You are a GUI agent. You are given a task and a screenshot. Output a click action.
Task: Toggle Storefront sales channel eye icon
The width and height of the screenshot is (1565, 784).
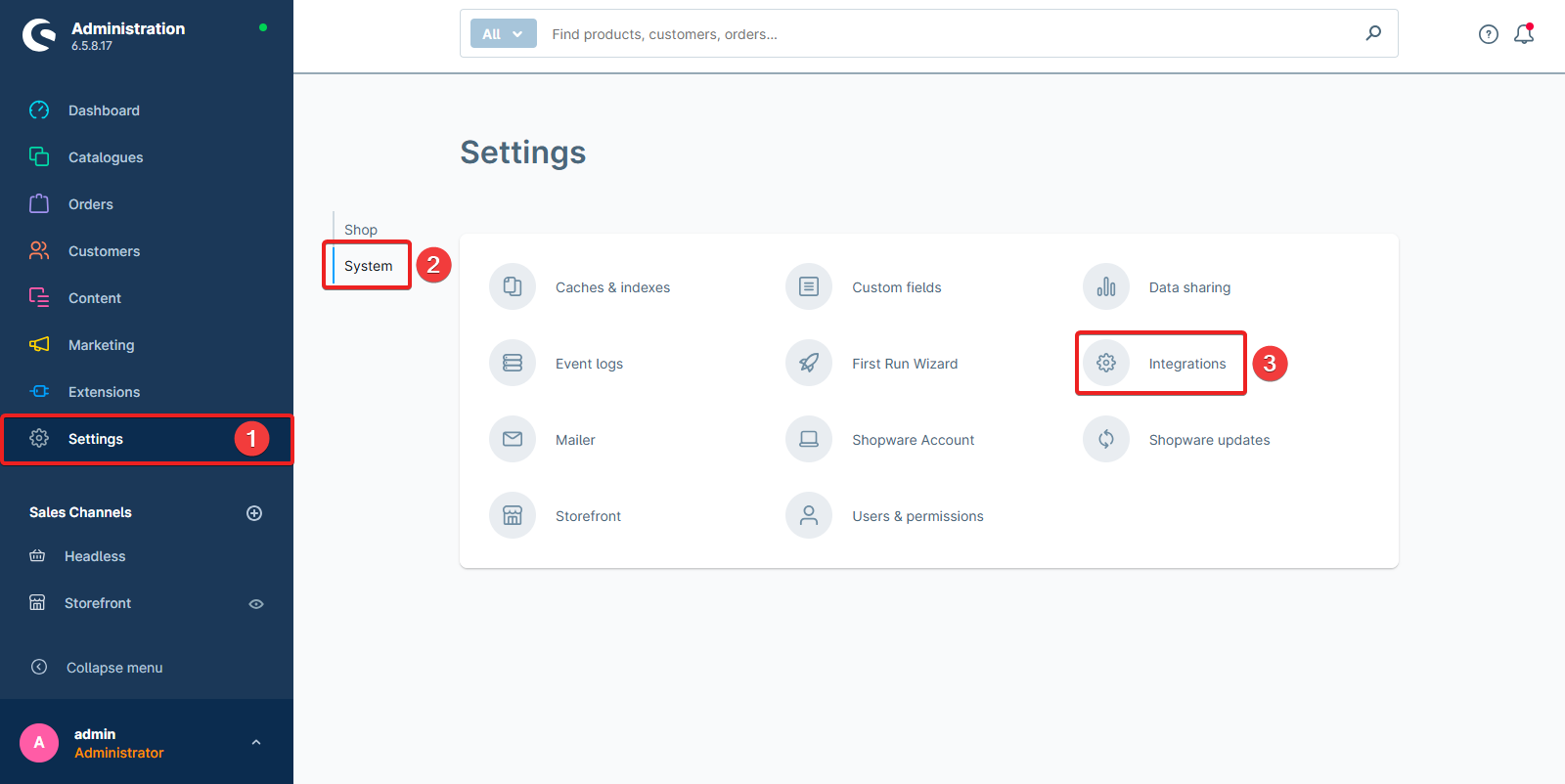[256, 604]
